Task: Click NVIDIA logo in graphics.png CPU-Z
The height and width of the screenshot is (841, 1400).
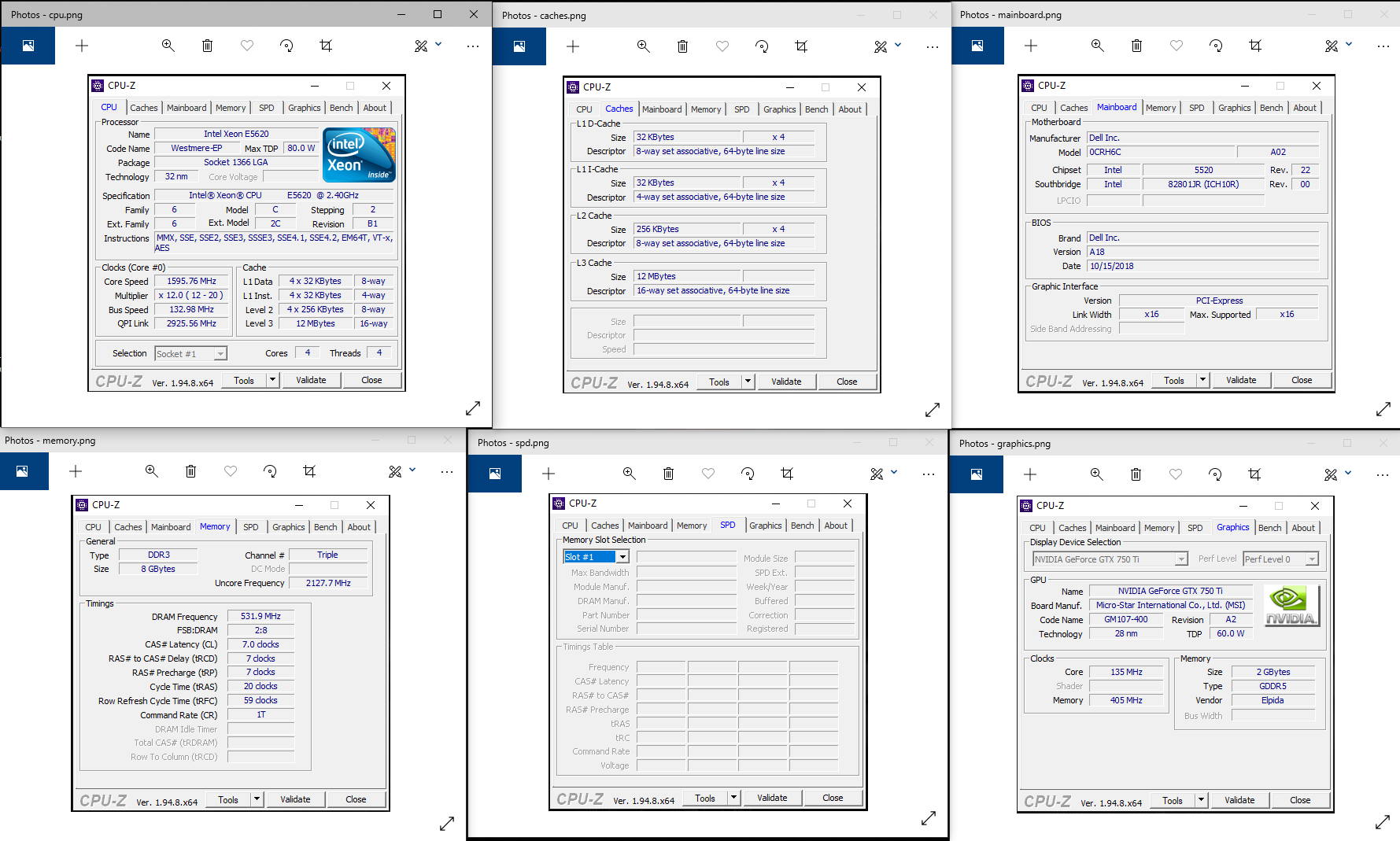Action: click(1291, 606)
